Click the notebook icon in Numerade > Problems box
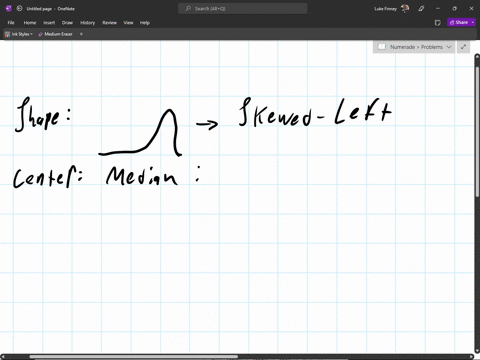This screenshot has height=360, width=480. pyautogui.click(x=382, y=47)
